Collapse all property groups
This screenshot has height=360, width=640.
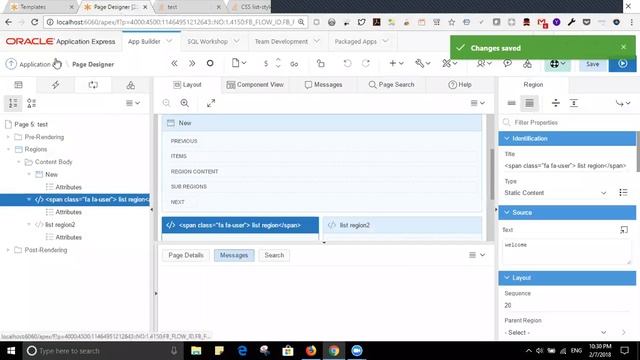click(x=556, y=103)
